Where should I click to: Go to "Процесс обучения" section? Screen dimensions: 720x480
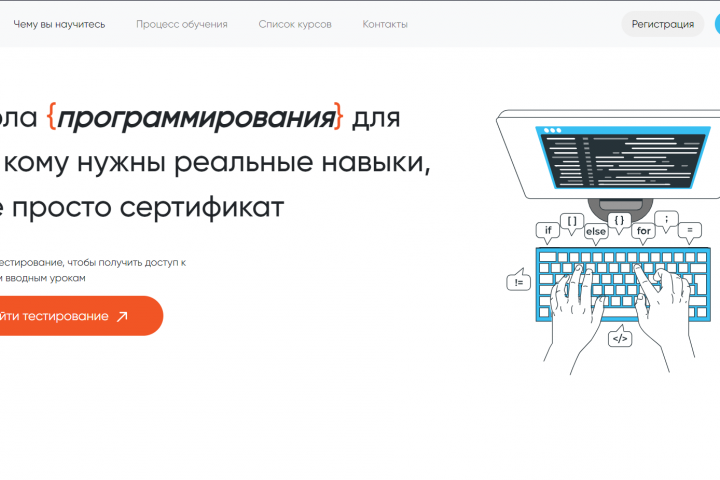click(182, 24)
